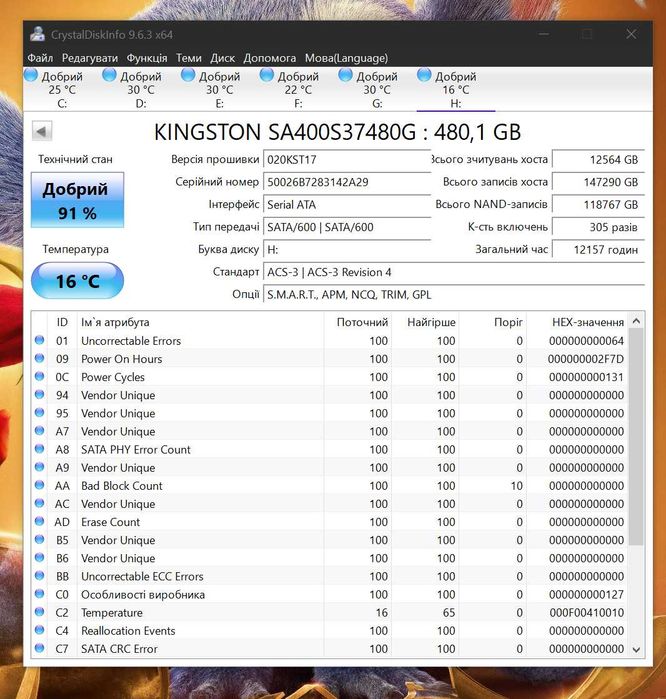Click status dot of Erase Count row
This screenshot has height=699, width=666.
tap(40, 521)
